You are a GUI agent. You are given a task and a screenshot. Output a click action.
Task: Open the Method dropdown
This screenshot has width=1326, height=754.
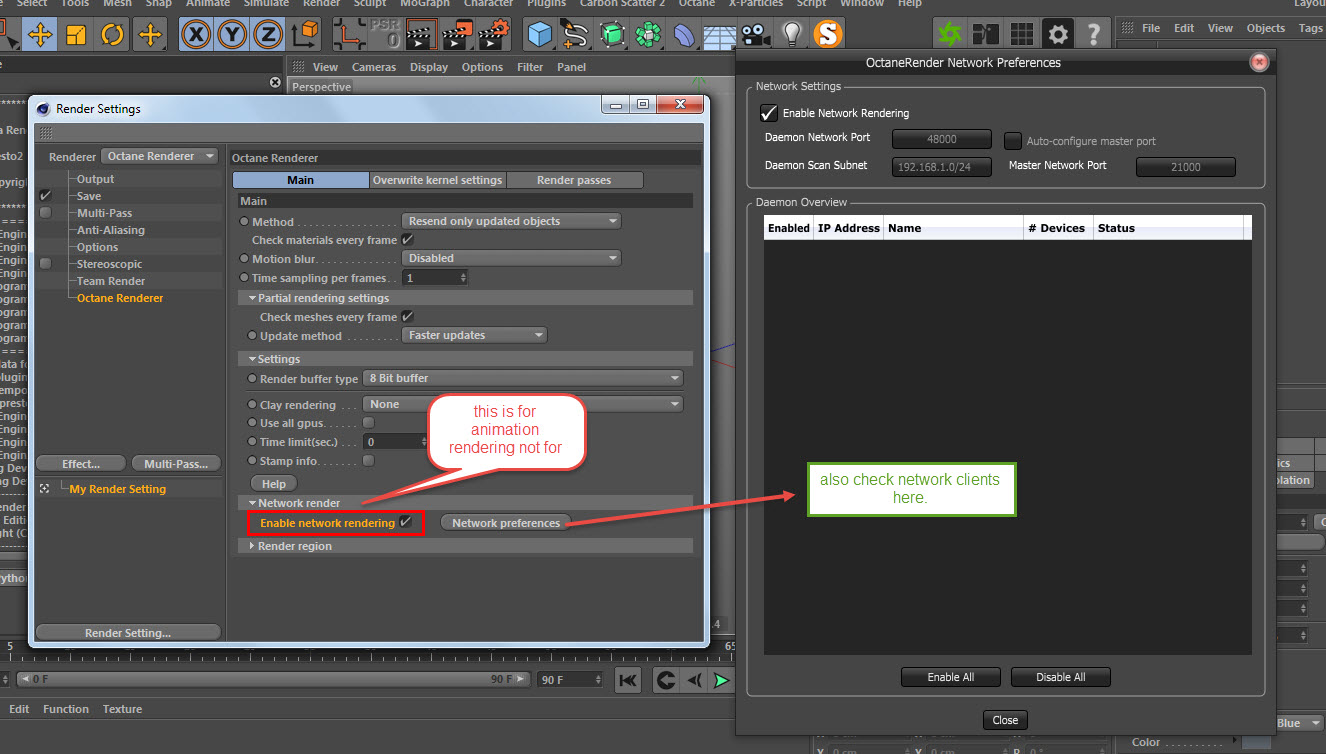[x=511, y=221]
